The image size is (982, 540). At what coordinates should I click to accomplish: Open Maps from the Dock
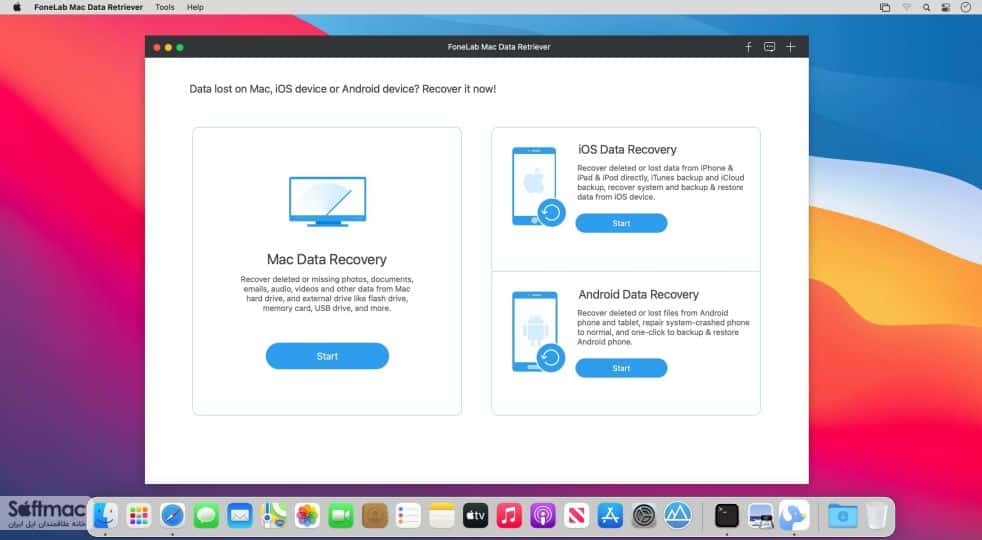pyautogui.click(x=274, y=516)
